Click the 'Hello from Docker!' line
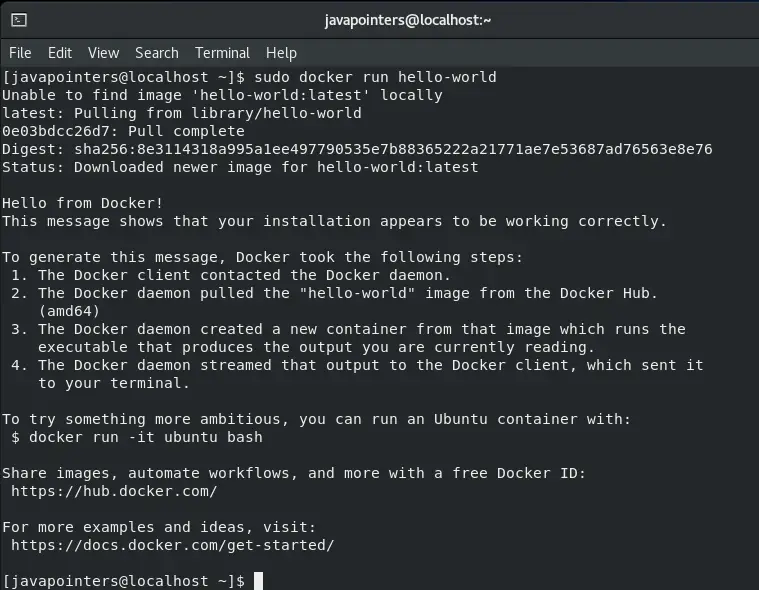The image size is (759, 590). pos(83,203)
